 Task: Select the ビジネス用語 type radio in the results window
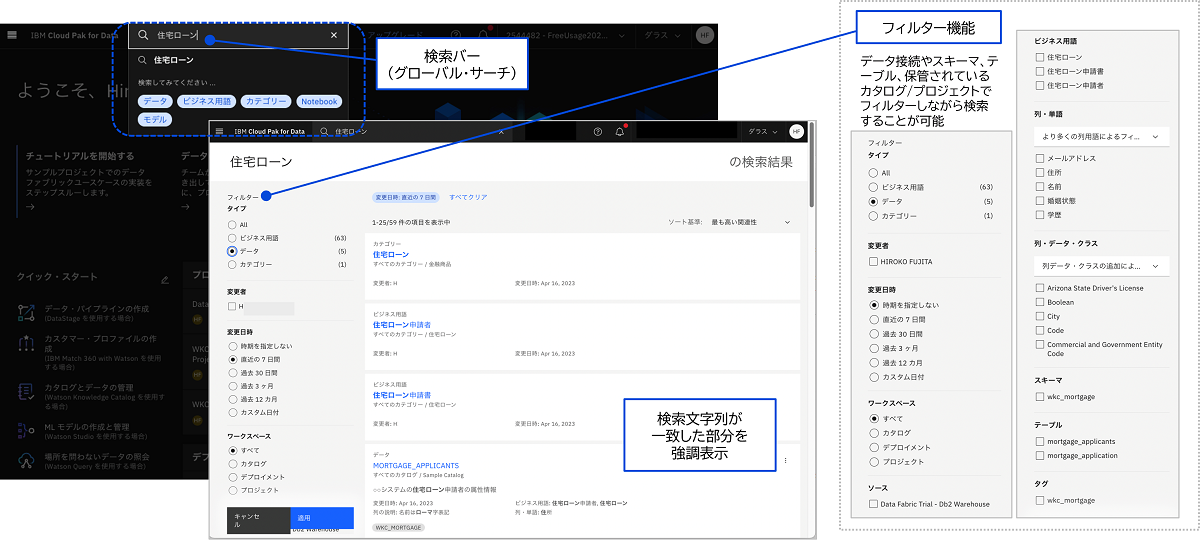pos(232,238)
